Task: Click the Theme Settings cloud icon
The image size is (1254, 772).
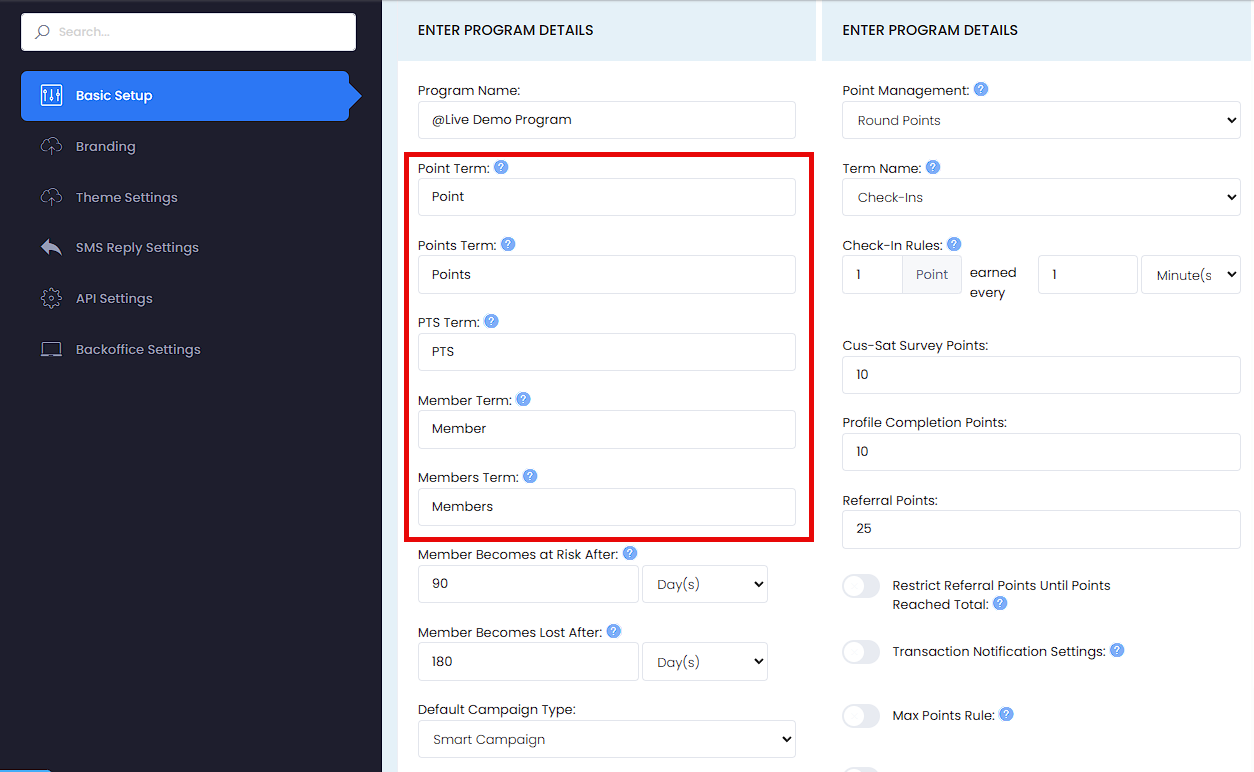Action: (51, 197)
